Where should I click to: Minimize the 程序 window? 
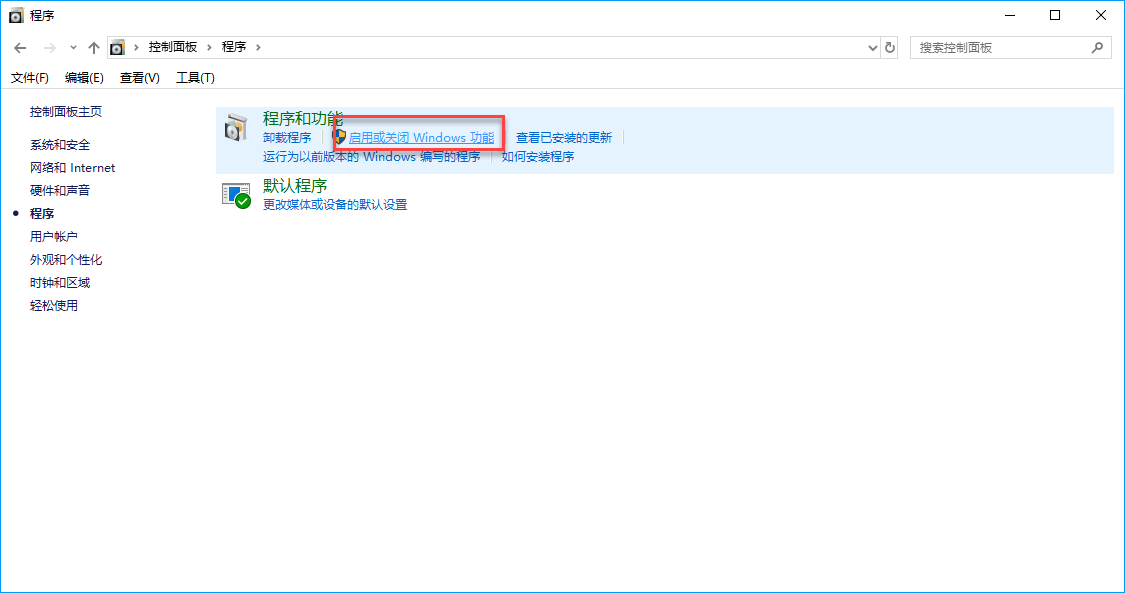[1010, 15]
